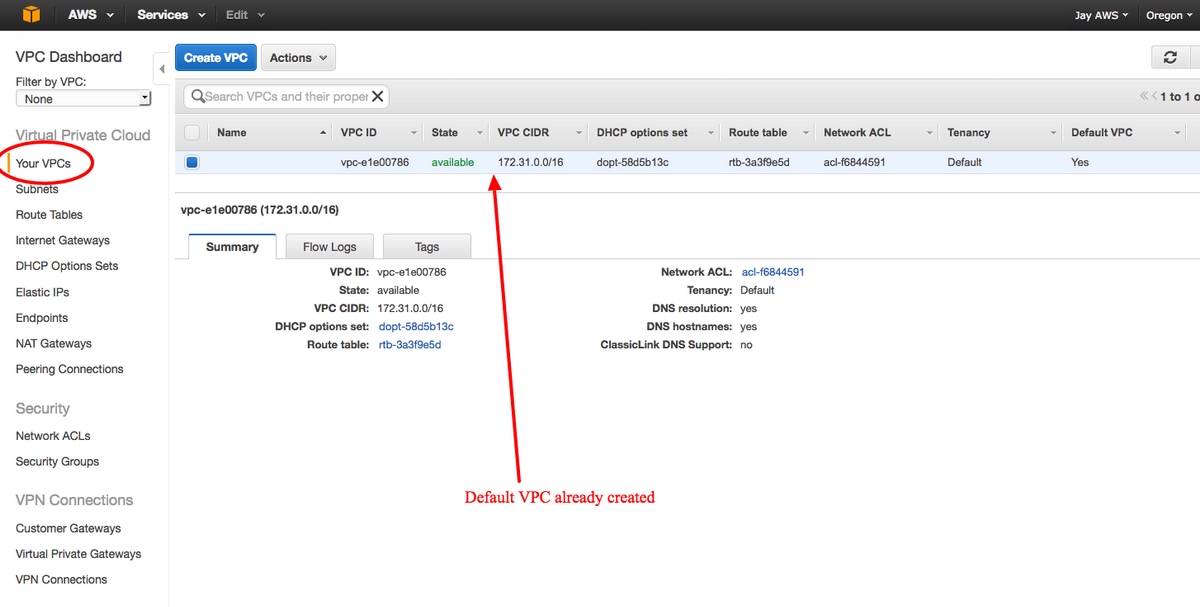Click dopt-58d5b13c cell in table row
This screenshot has width=1200, height=607.
[x=633, y=162]
